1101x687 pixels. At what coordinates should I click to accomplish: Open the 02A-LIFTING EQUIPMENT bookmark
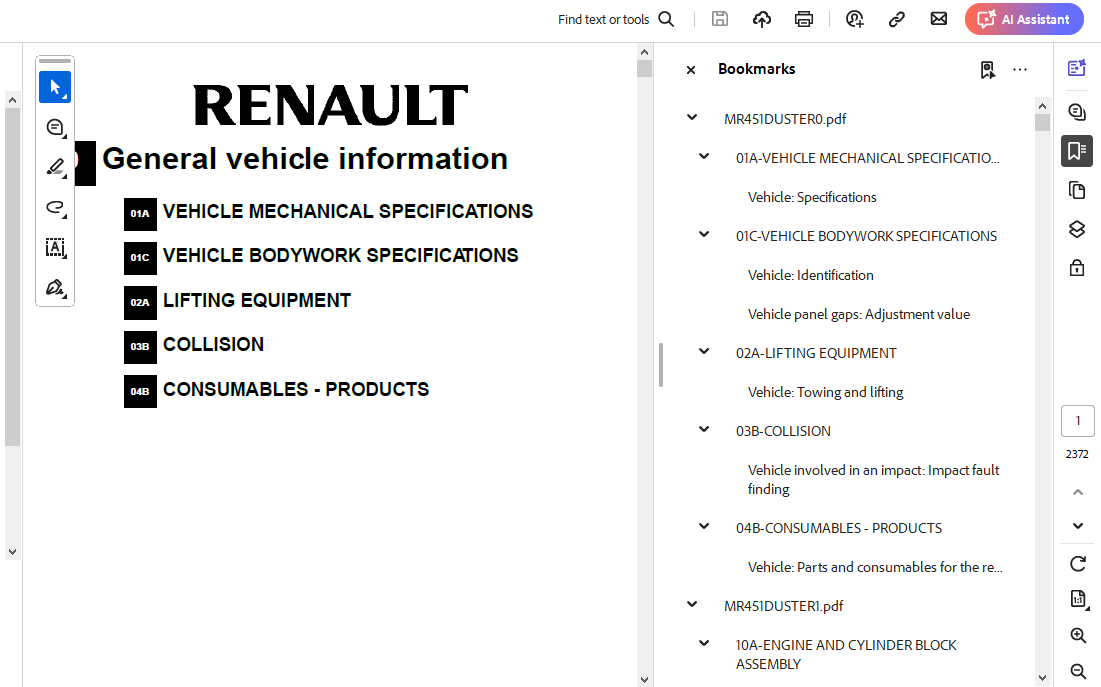click(816, 353)
